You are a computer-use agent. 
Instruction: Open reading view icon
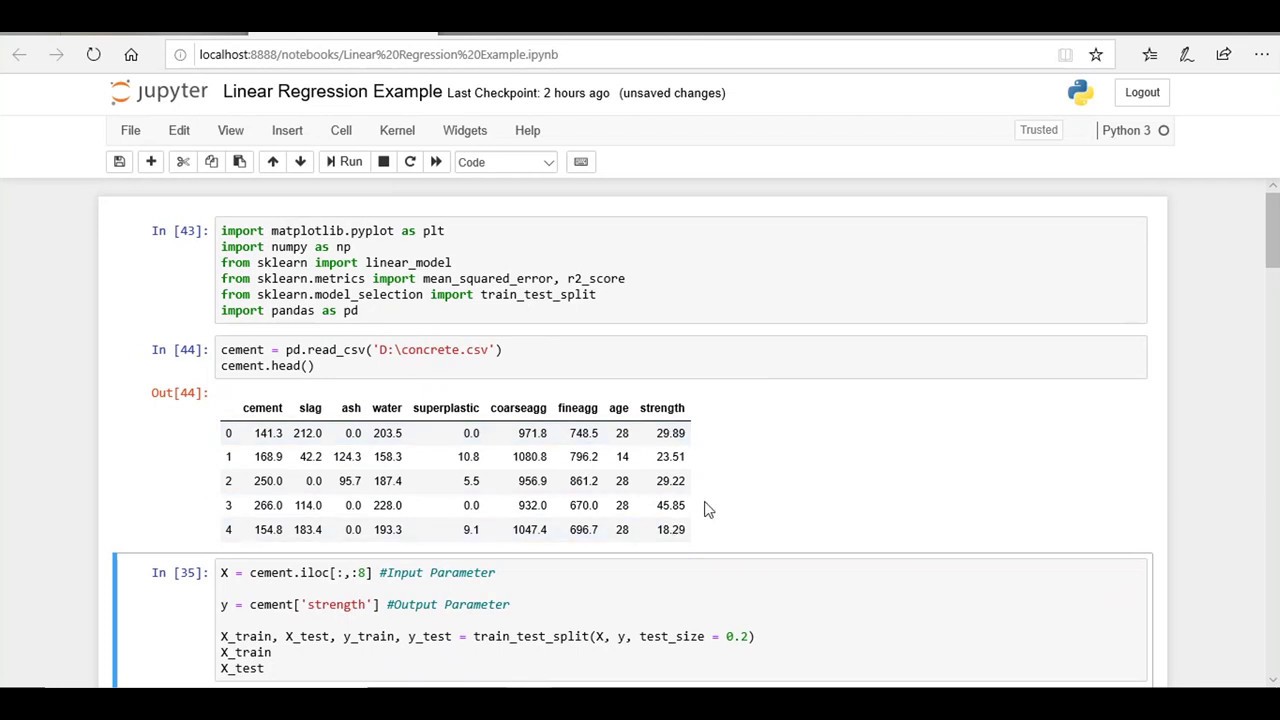point(1065,54)
